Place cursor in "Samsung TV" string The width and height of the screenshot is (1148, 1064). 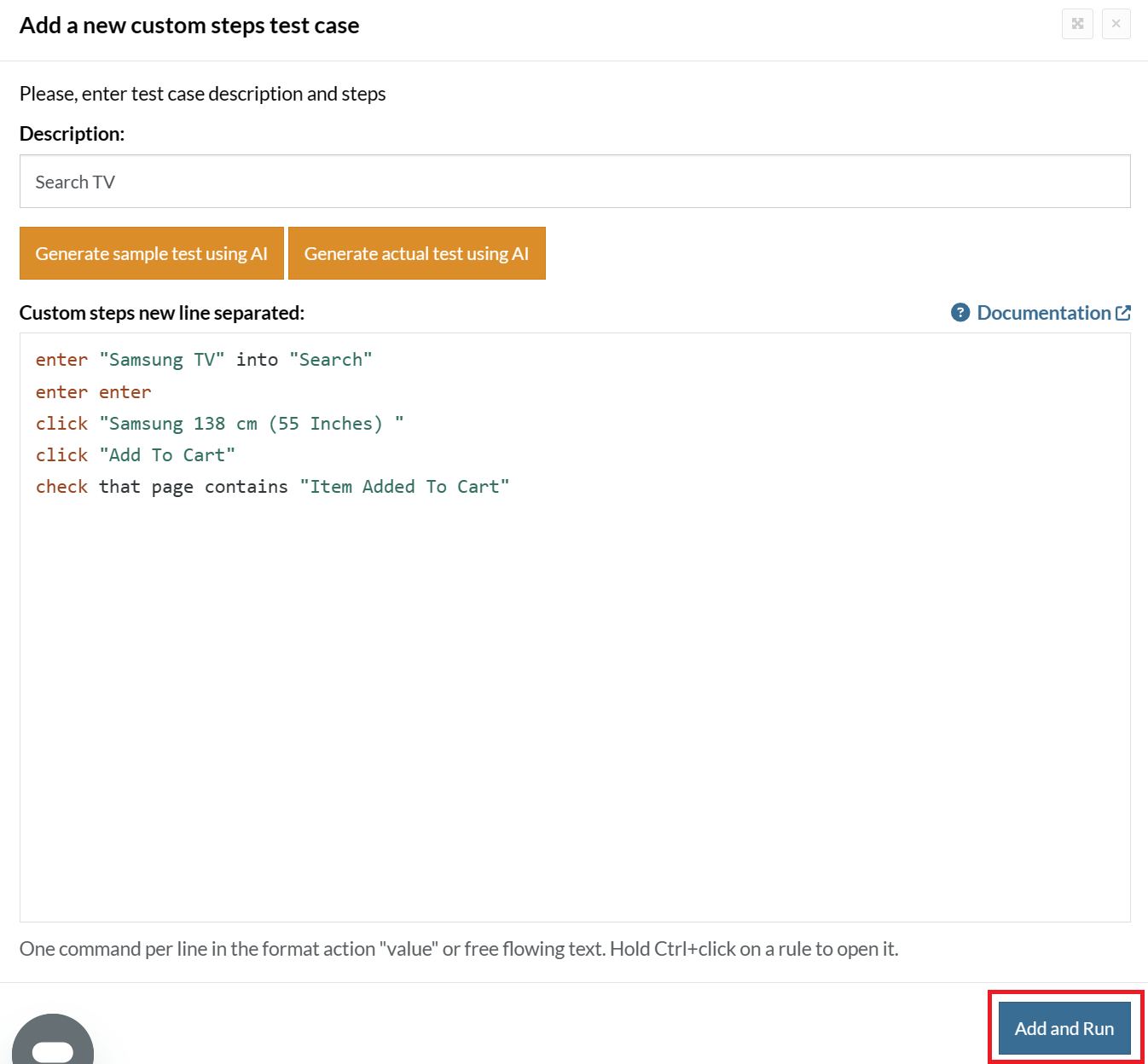point(161,360)
